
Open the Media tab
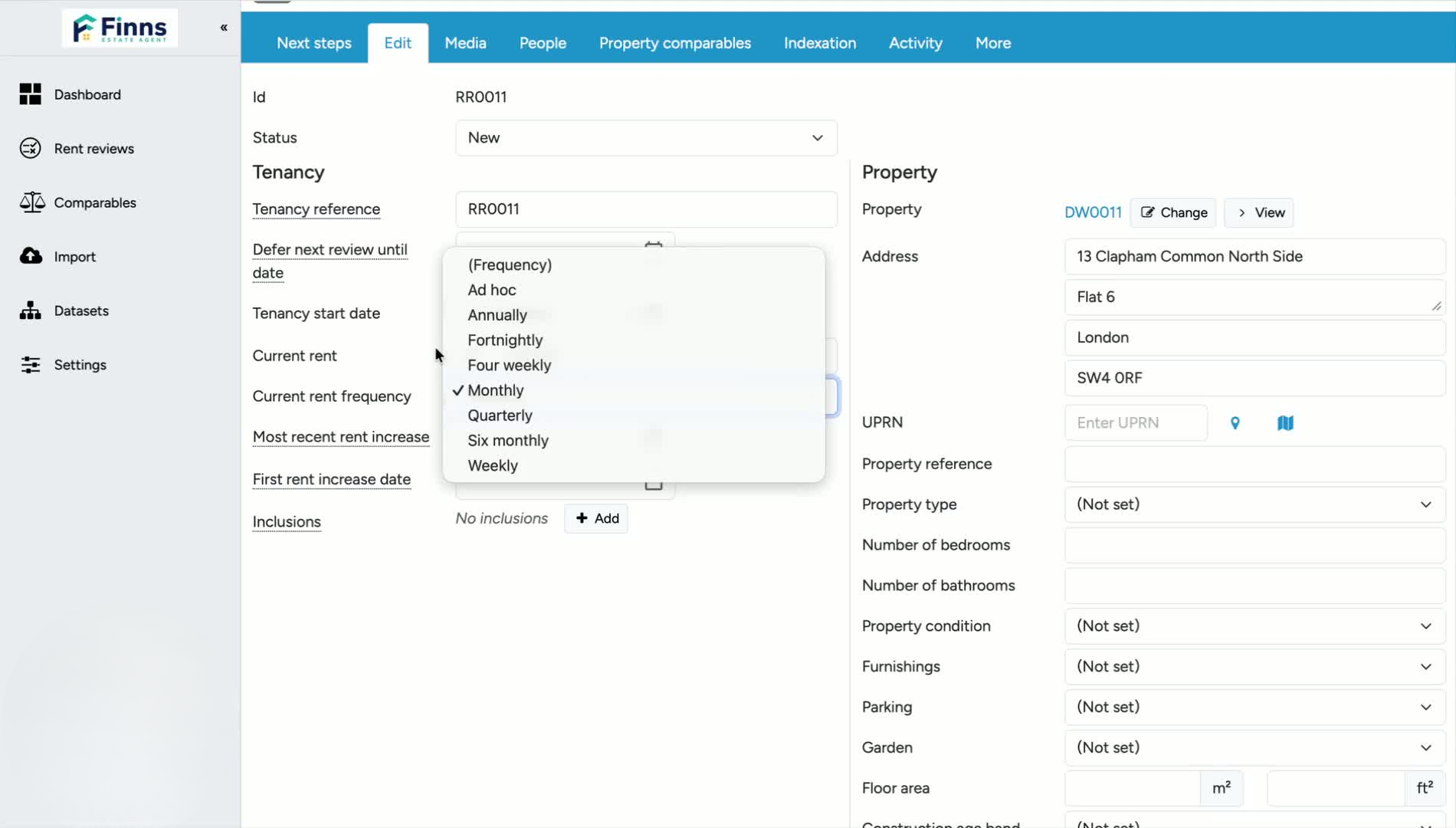(465, 43)
